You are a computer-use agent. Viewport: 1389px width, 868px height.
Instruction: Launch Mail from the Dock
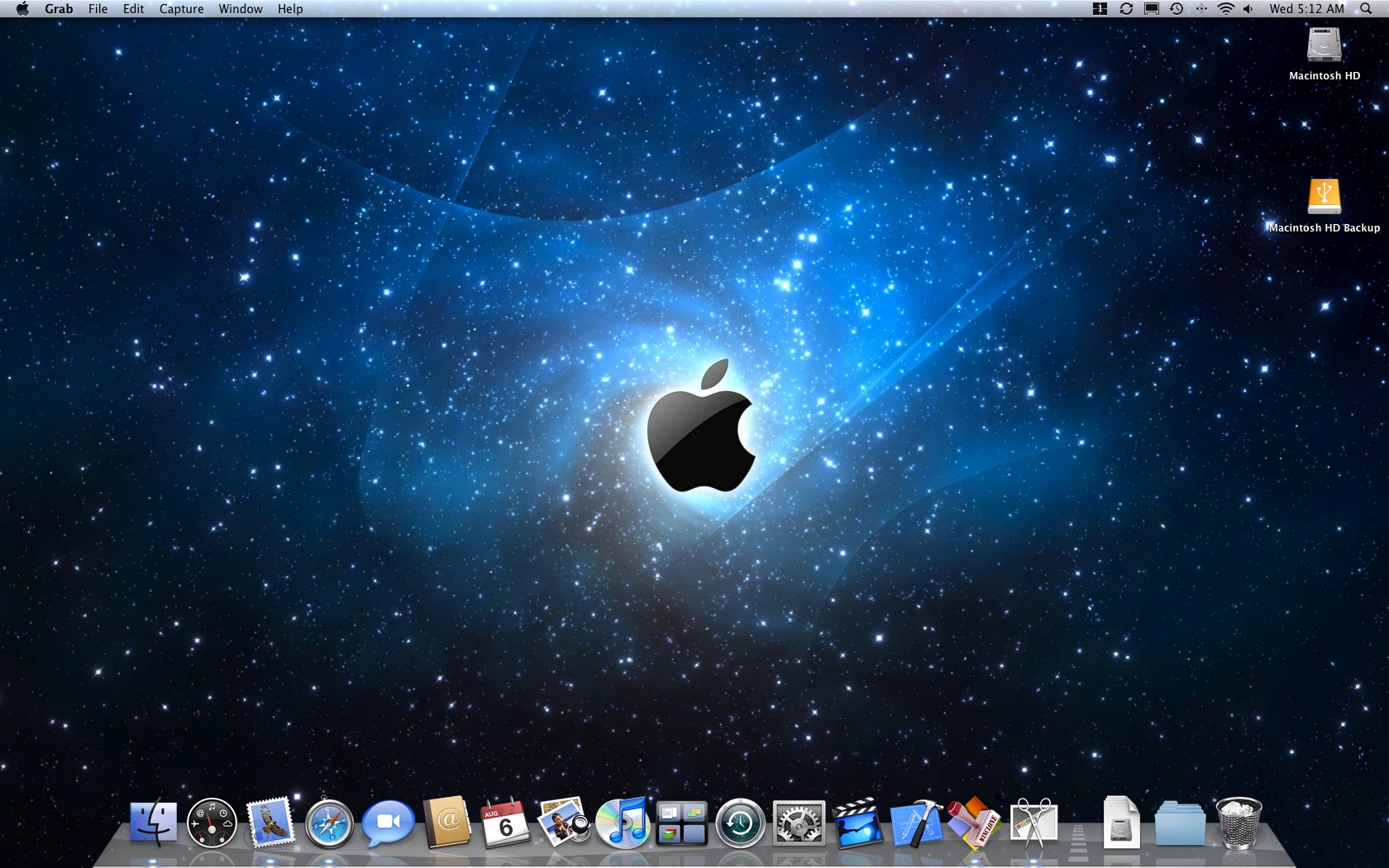pyautogui.click(x=270, y=823)
